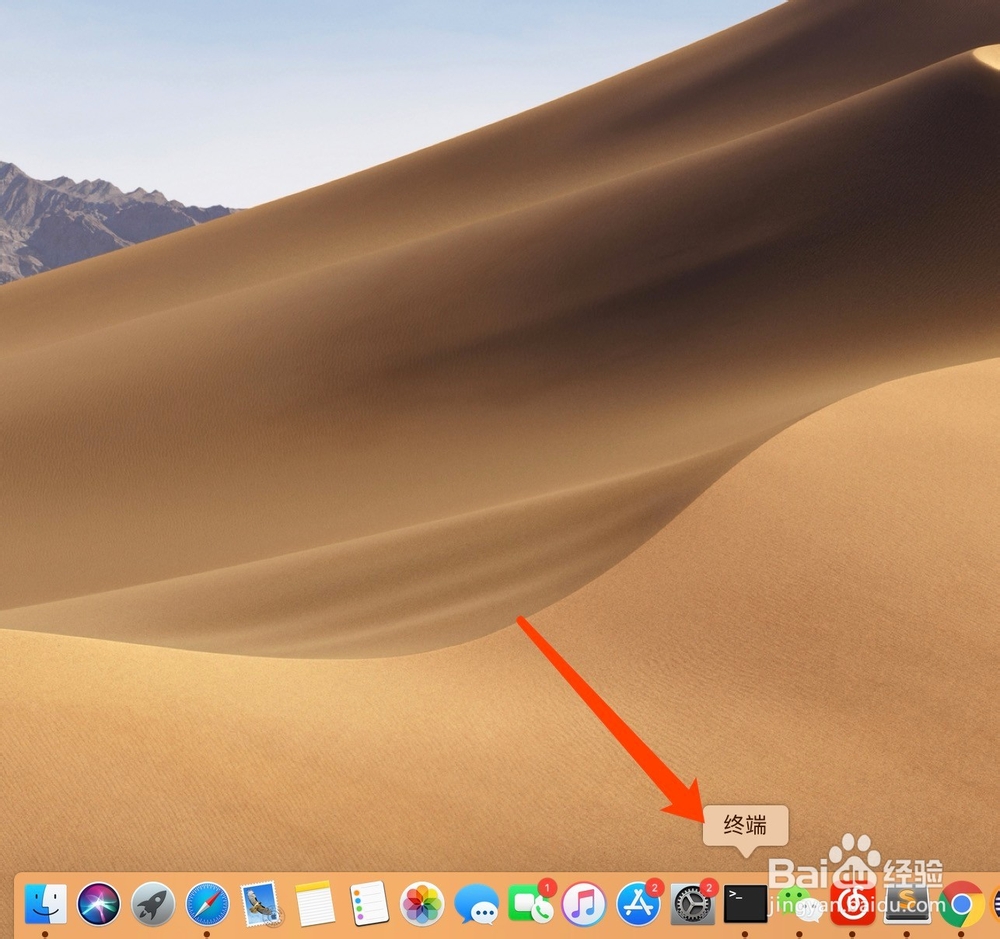Image resolution: width=1000 pixels, height=939 pixels.
Task: Open Finder
Action: point(45,905)
